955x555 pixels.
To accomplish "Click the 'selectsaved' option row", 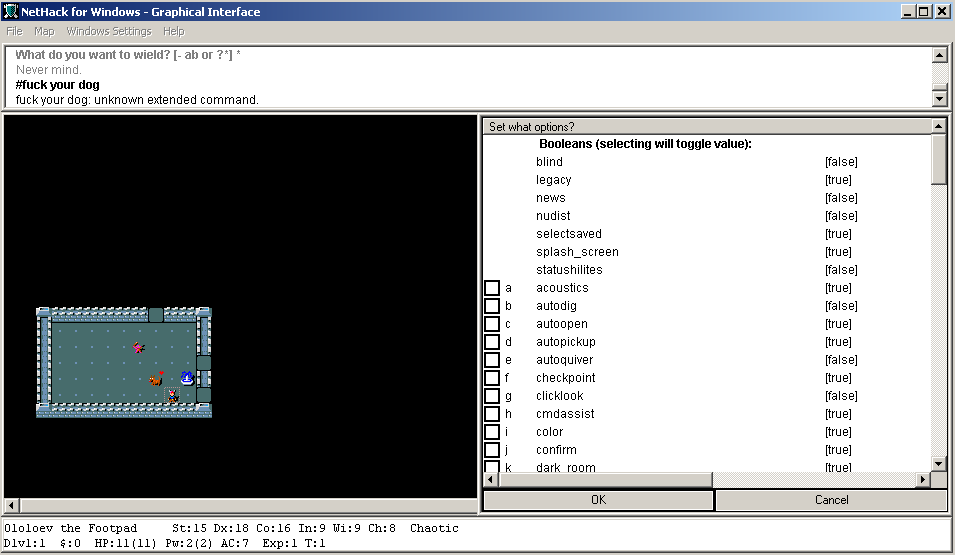I will (x=707, y=233).
